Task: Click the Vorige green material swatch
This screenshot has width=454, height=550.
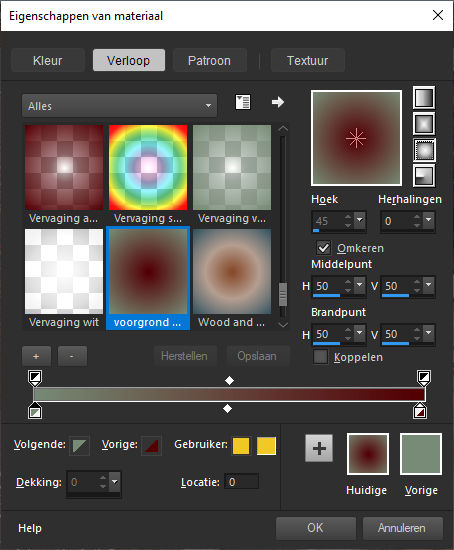Action: [x=421, y=454]
